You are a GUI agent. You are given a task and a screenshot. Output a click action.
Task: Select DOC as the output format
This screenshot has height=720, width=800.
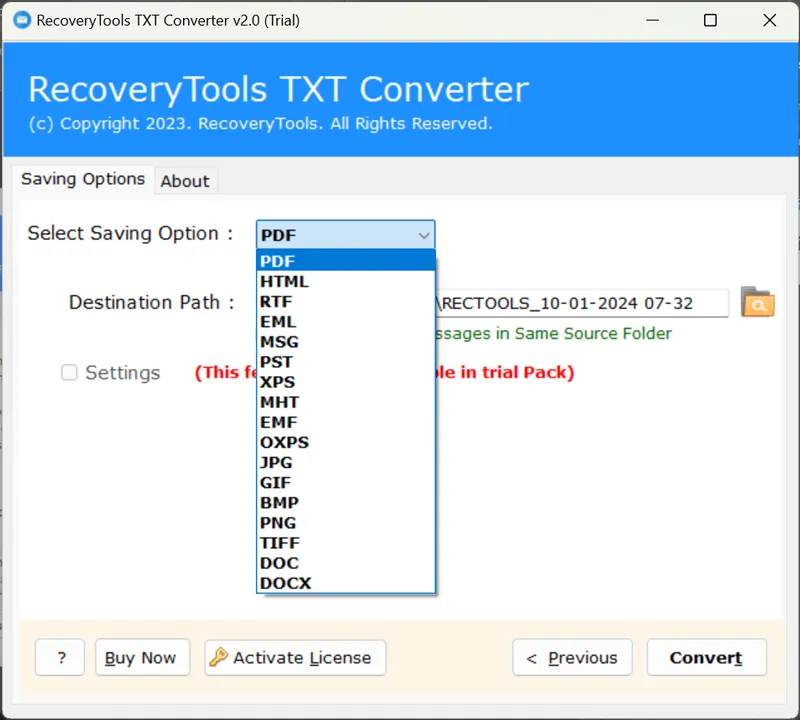tap(345, 563)
